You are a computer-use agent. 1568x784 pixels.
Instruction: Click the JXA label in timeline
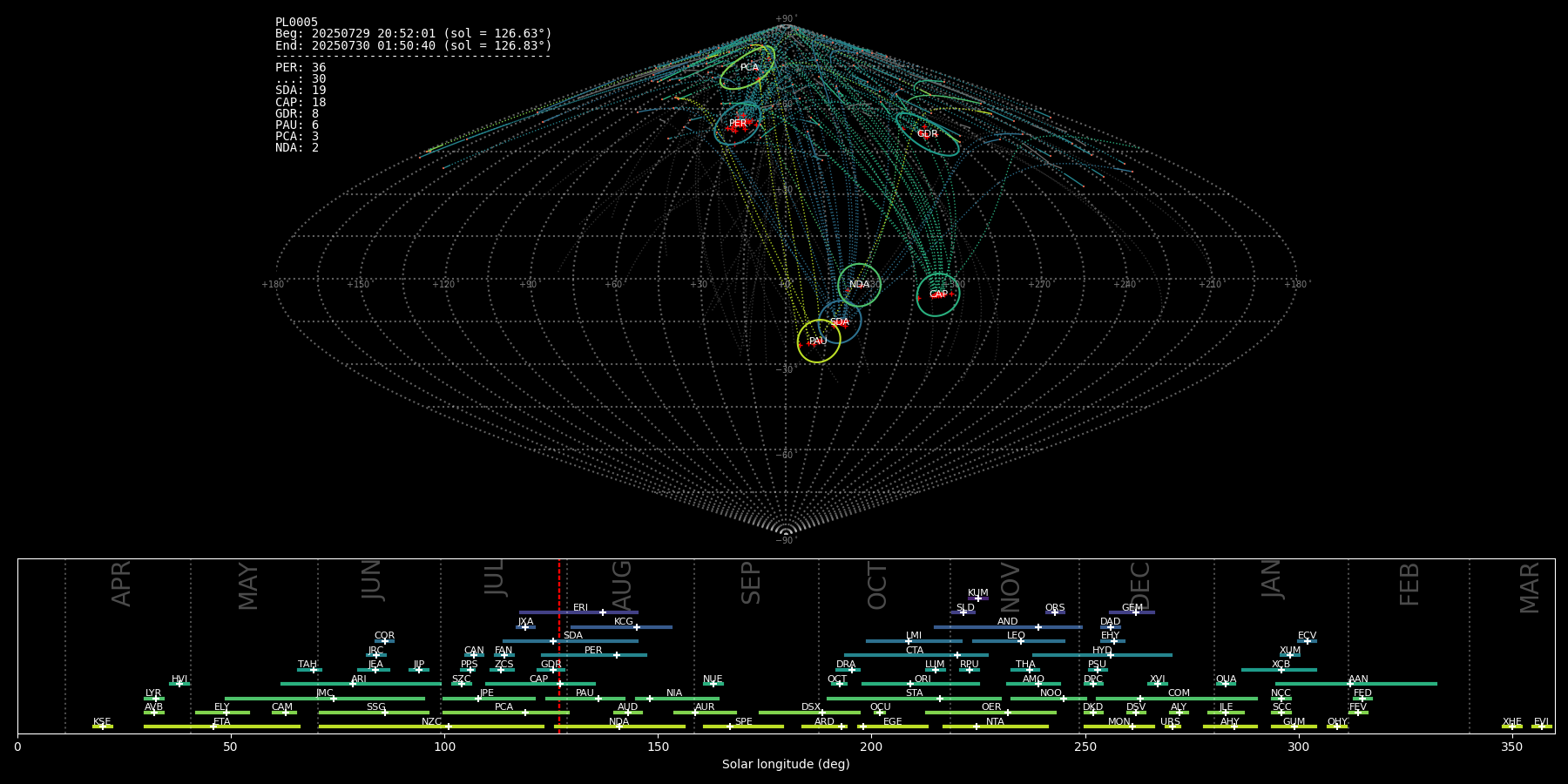click(x=525, y=622)
